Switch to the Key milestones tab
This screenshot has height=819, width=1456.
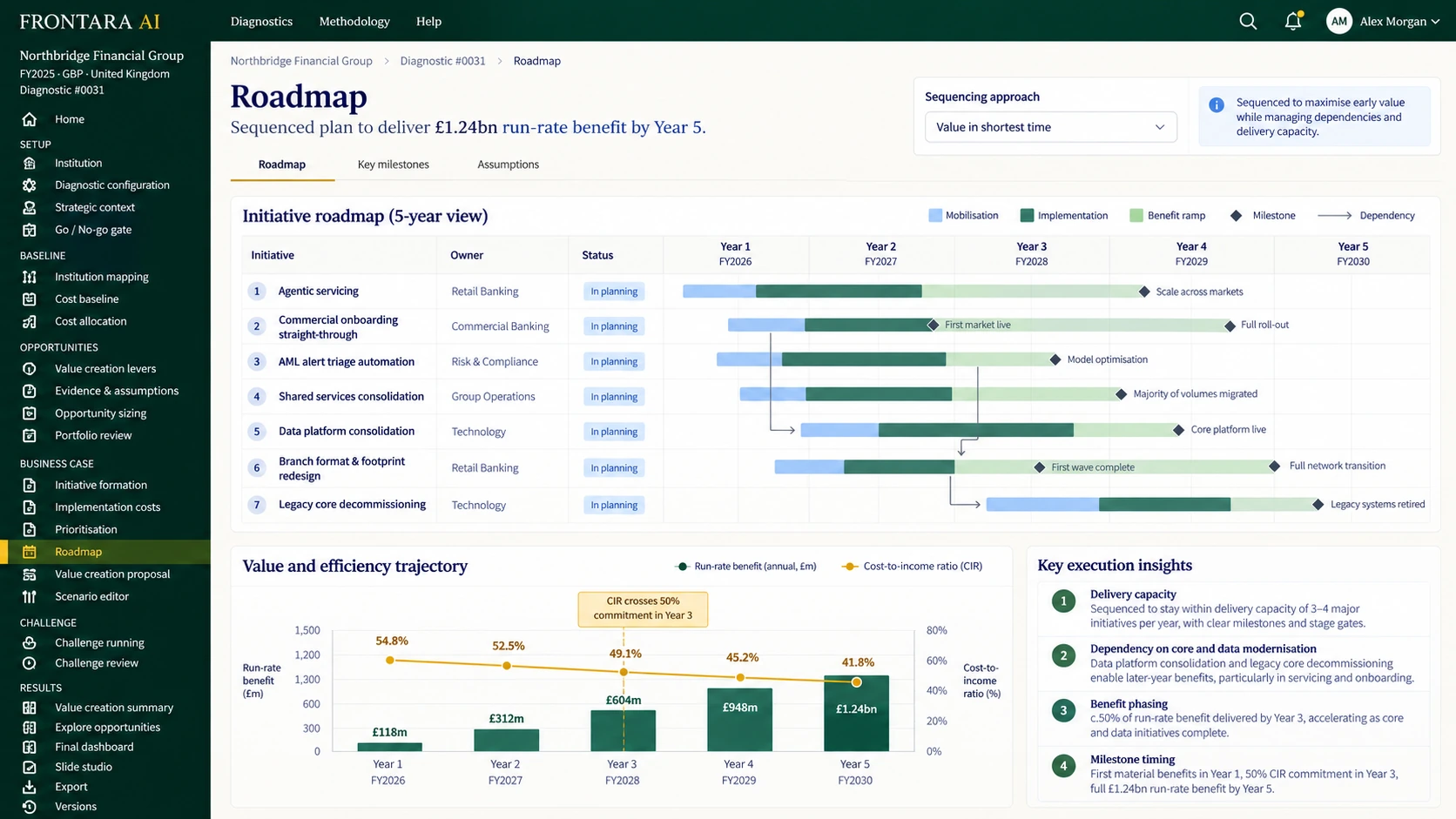point(394,164)
